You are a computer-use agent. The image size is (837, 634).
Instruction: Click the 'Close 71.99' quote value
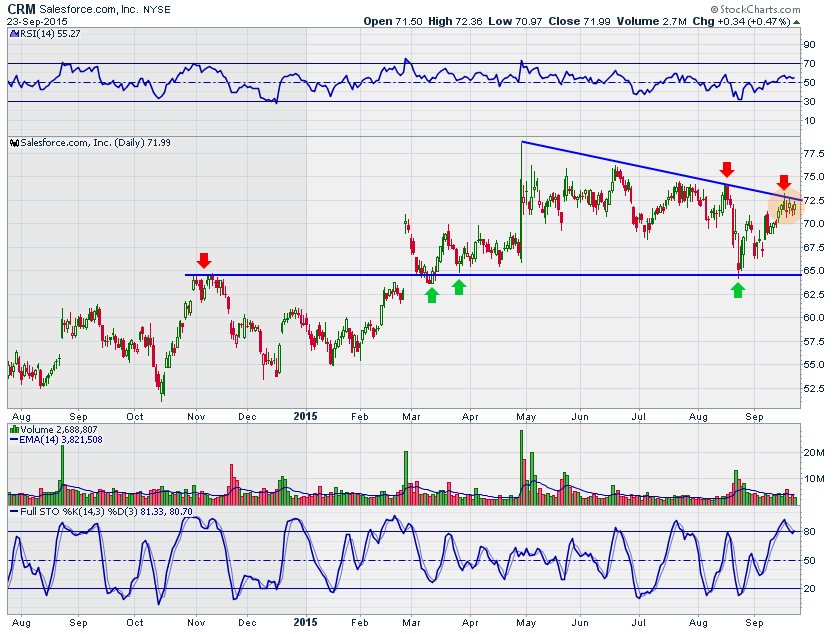click(x=579, y=21)
